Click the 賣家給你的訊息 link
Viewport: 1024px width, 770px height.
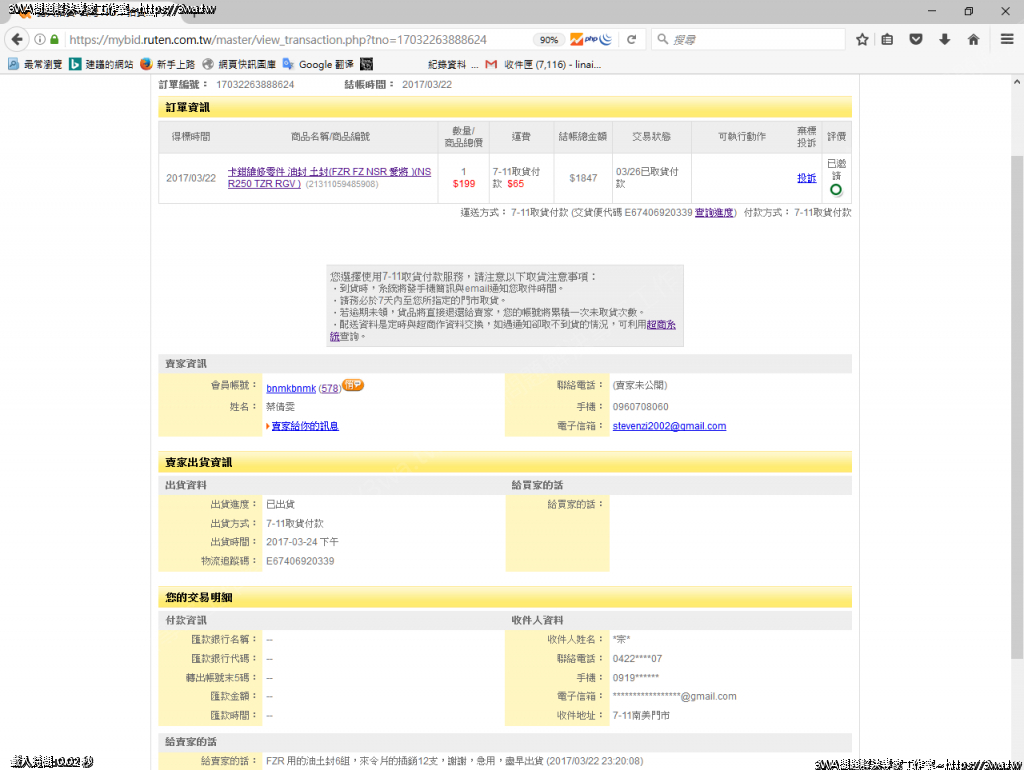tap(305, 426)
